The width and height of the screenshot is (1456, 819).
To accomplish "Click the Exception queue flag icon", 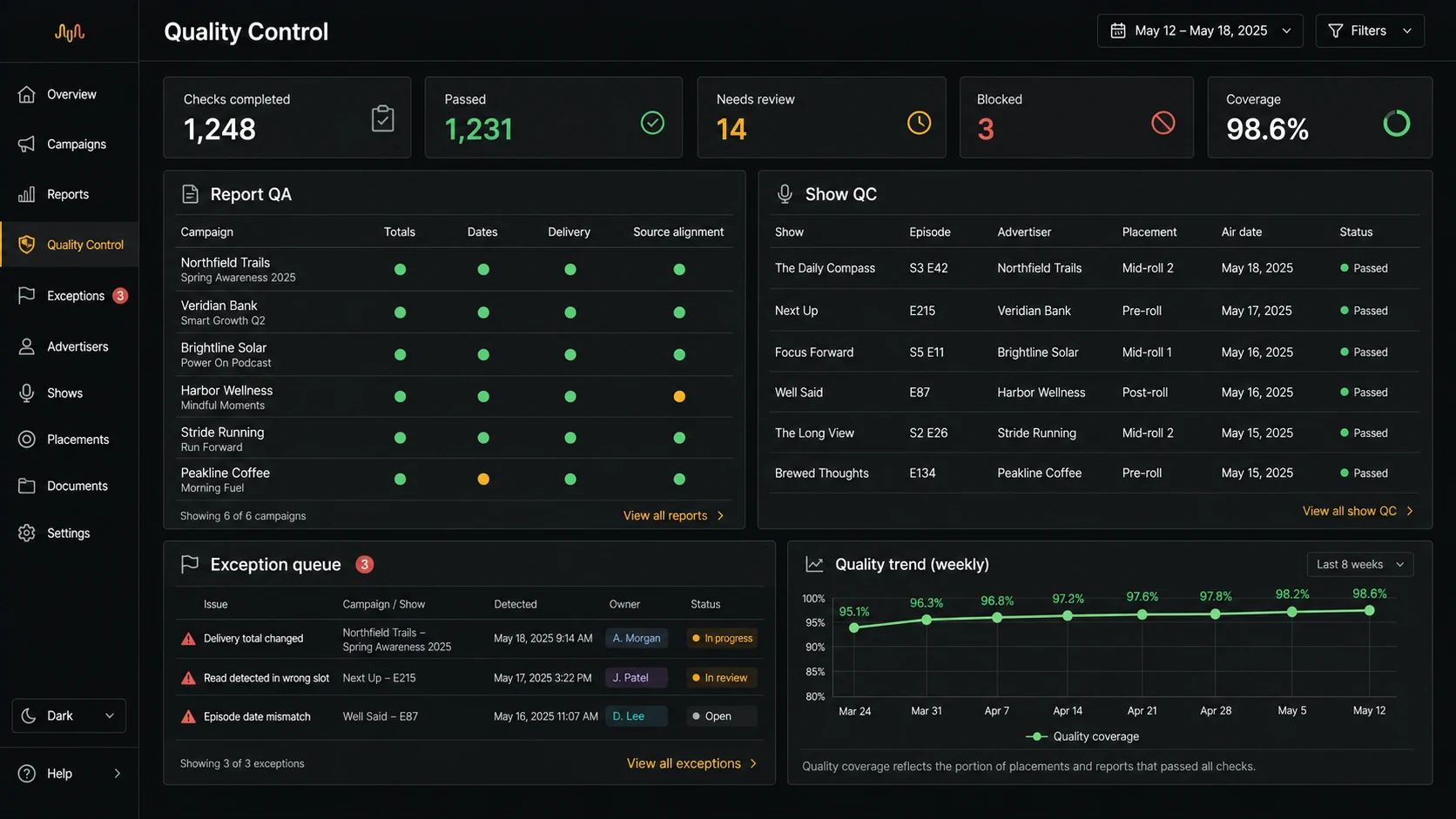I will pyautogui.click(x=190, y=565).
